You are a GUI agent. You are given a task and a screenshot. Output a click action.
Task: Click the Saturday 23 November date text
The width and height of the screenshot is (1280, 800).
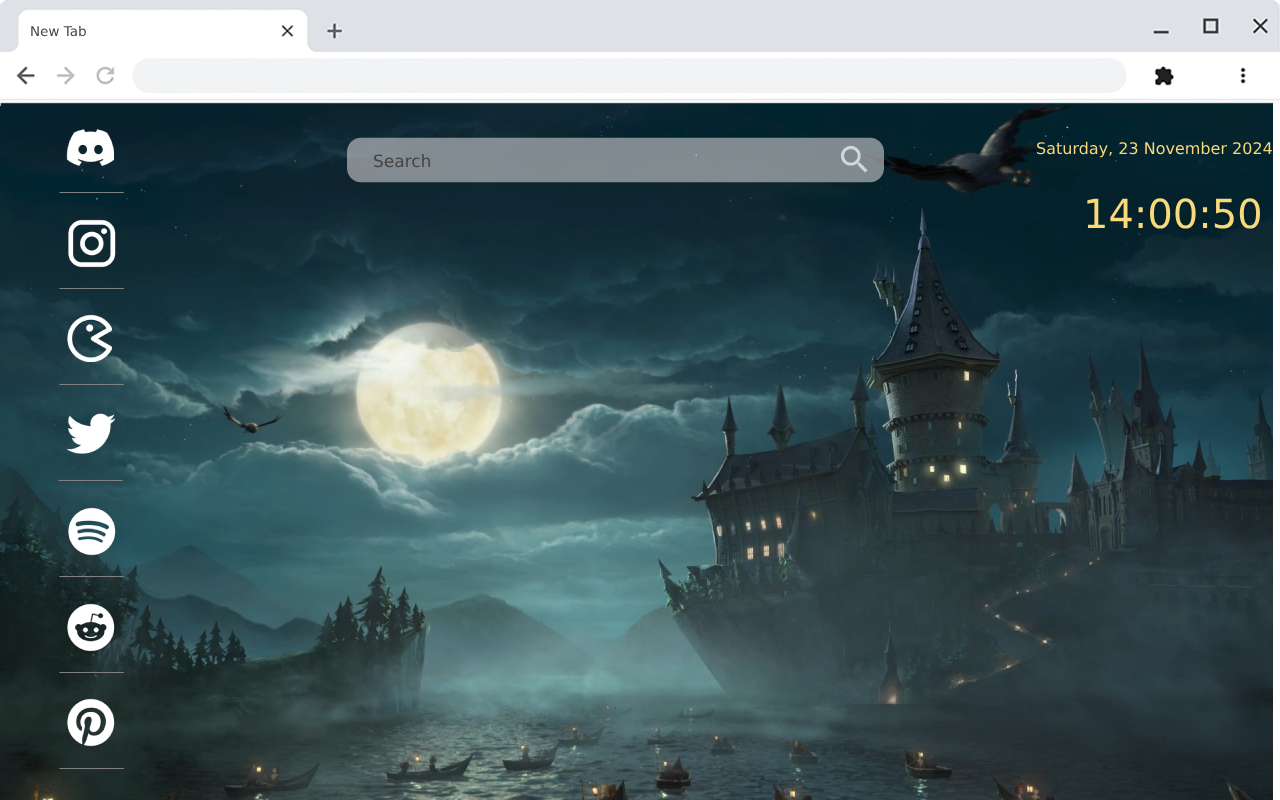point(1153,148)
